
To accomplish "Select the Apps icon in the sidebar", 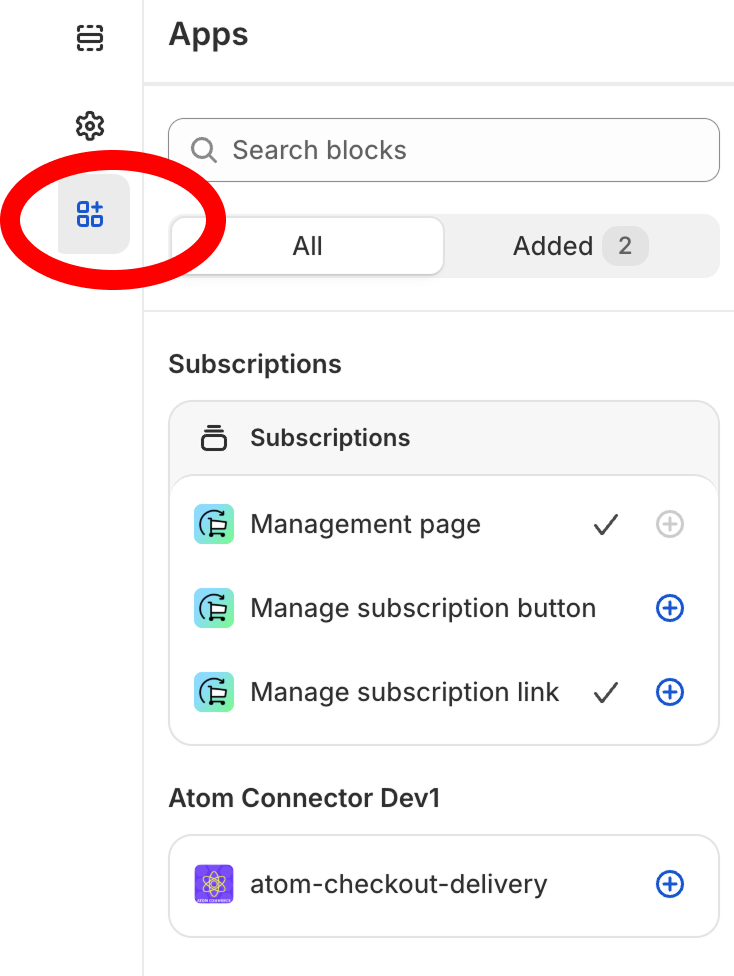I will coord(90,214).
